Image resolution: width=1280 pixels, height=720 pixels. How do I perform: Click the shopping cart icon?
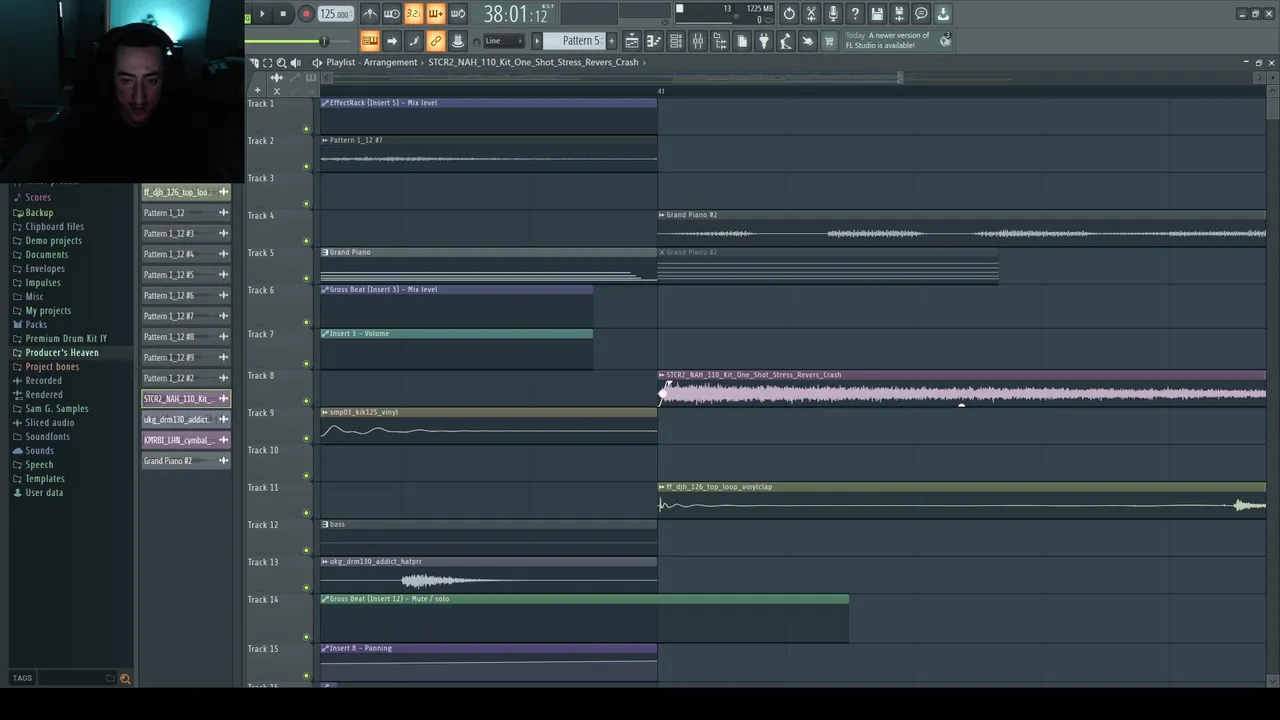pos(829,41)
